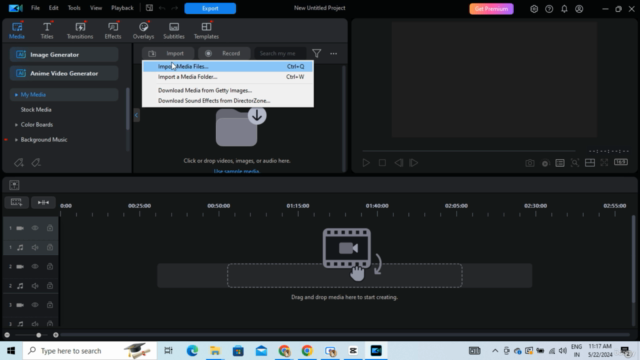640x360 pixels.
Task: Choose Import Media Files from menu
Action: point(228,66)
